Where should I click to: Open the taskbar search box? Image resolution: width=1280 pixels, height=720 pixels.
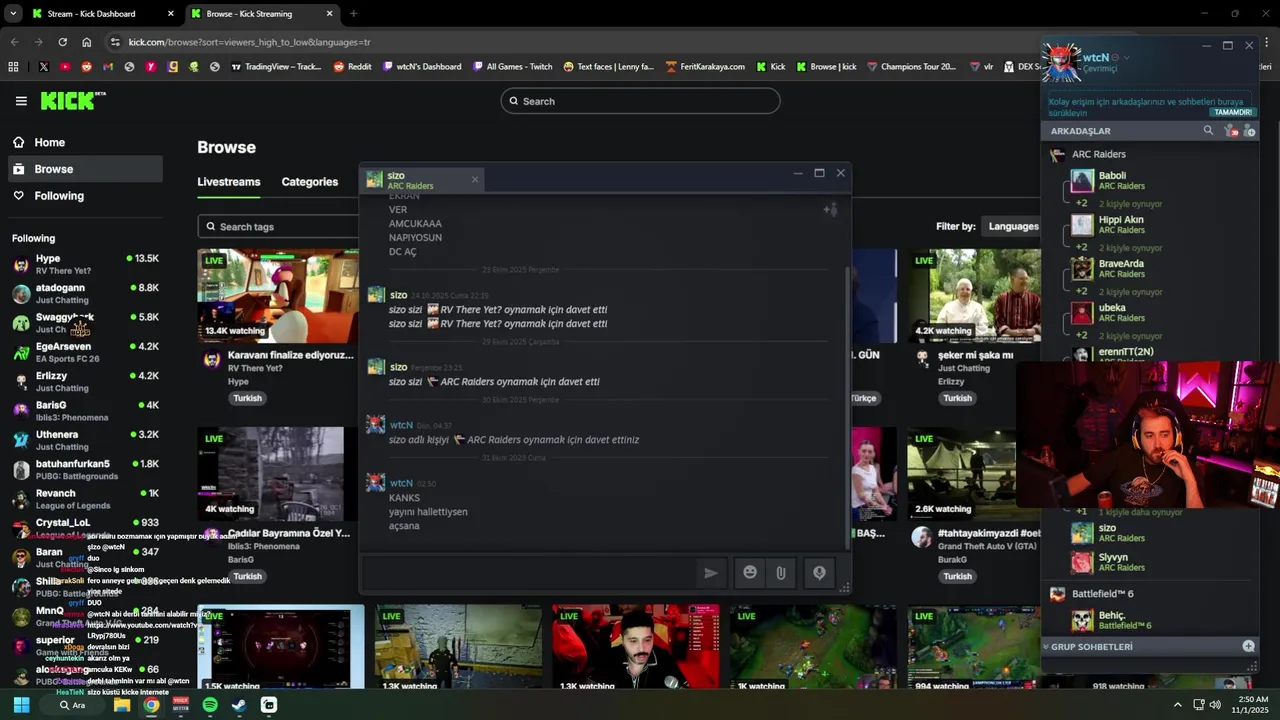pos(72,705)
